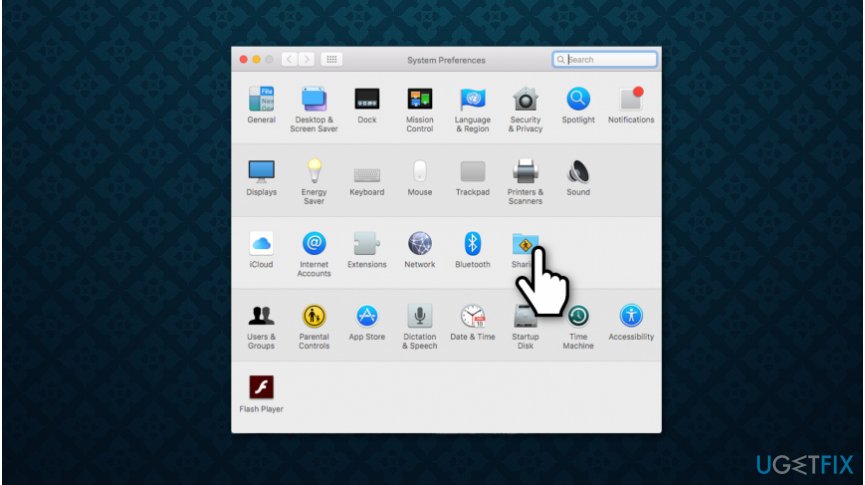Viewport: 865px width, 485px height.
Task: Close the System Preferences window
Action: tap(243, 60)
